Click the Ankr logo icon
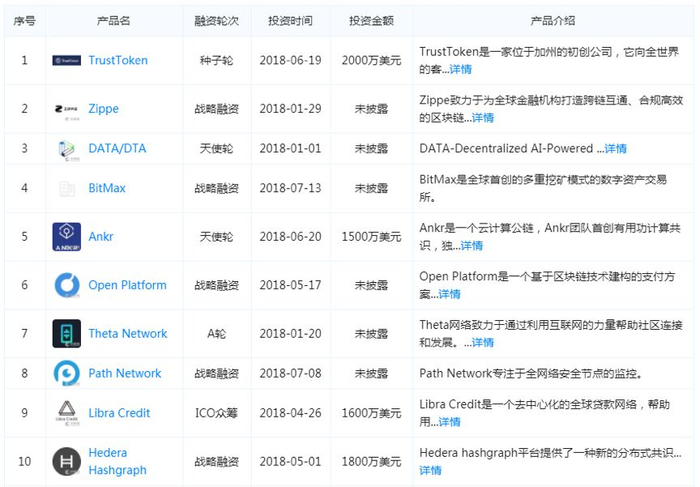The height and width of the screenshot is (487, 700). click(x=67, y=237)
